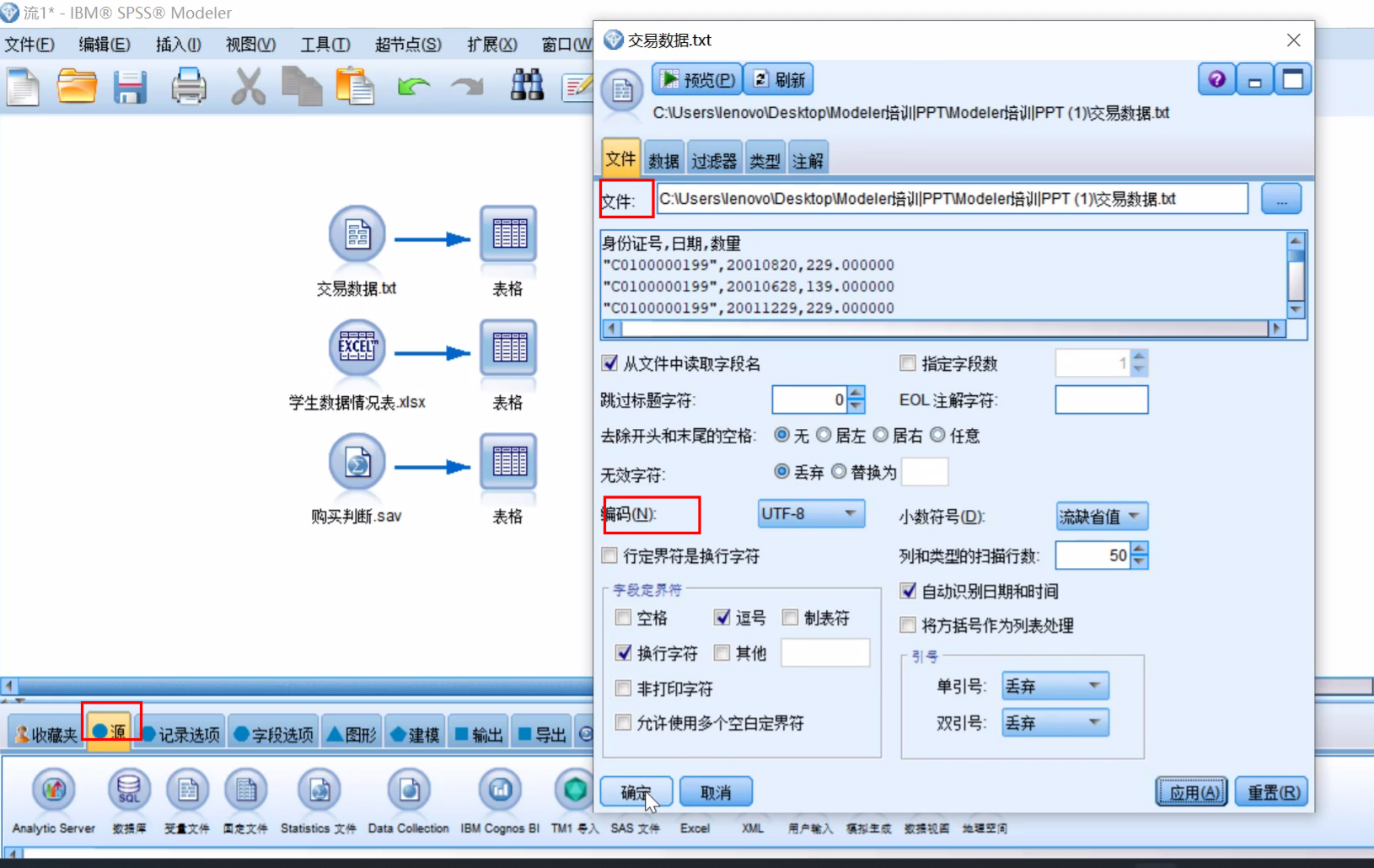1374x868 pixels.
Task: Pick the 固定文件 palette node
Action: pyautogui.click(x=245, y=790)
